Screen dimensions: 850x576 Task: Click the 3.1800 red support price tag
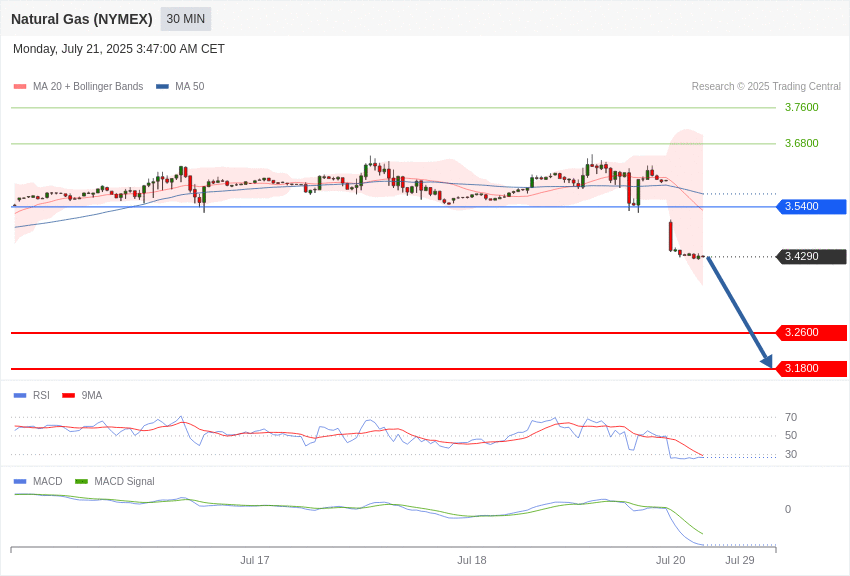point(812,368)
